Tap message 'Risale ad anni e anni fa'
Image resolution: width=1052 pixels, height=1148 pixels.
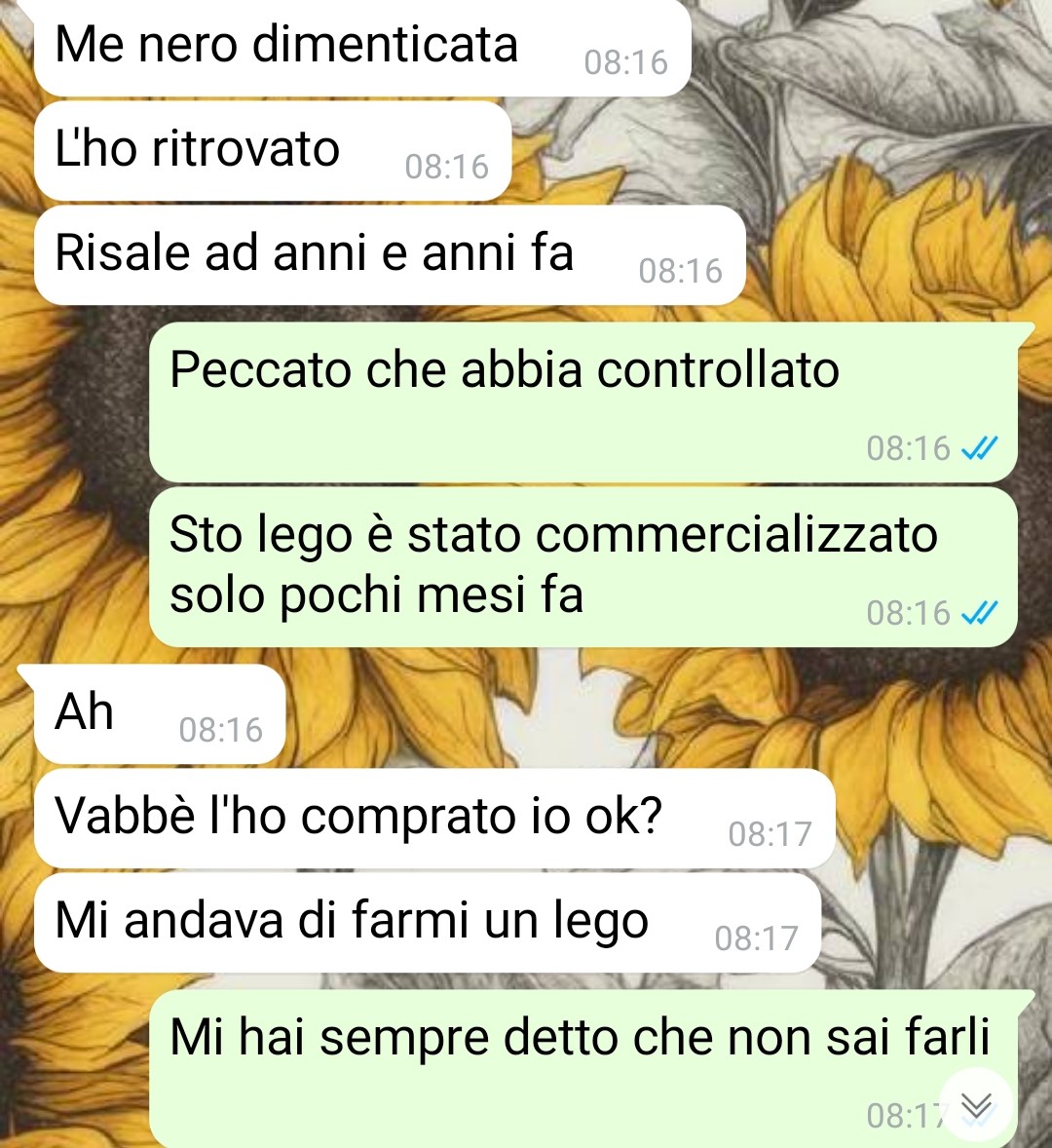(390, 254)
